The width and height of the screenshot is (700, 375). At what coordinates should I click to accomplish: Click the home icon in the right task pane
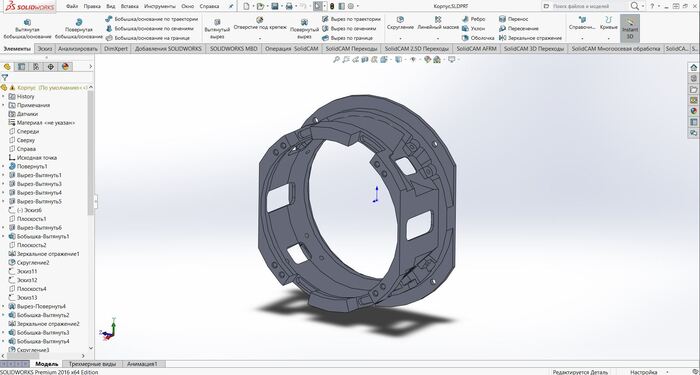(x=693, y=67)
